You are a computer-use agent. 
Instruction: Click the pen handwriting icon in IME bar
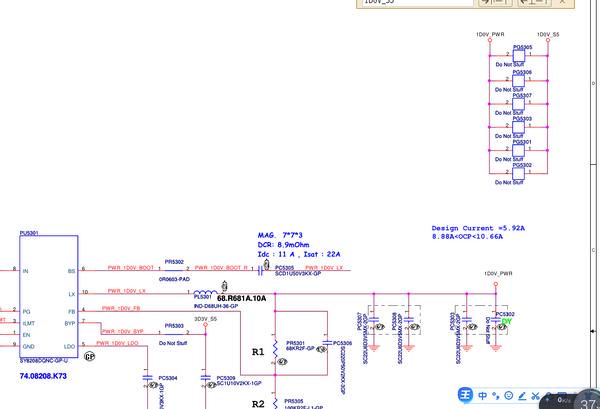coord(522,396)
